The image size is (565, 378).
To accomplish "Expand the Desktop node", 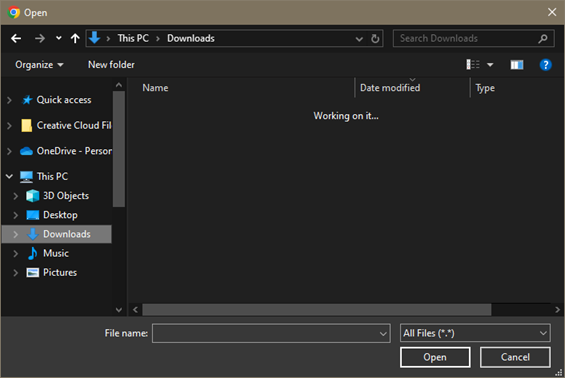I will coord(15,215).
